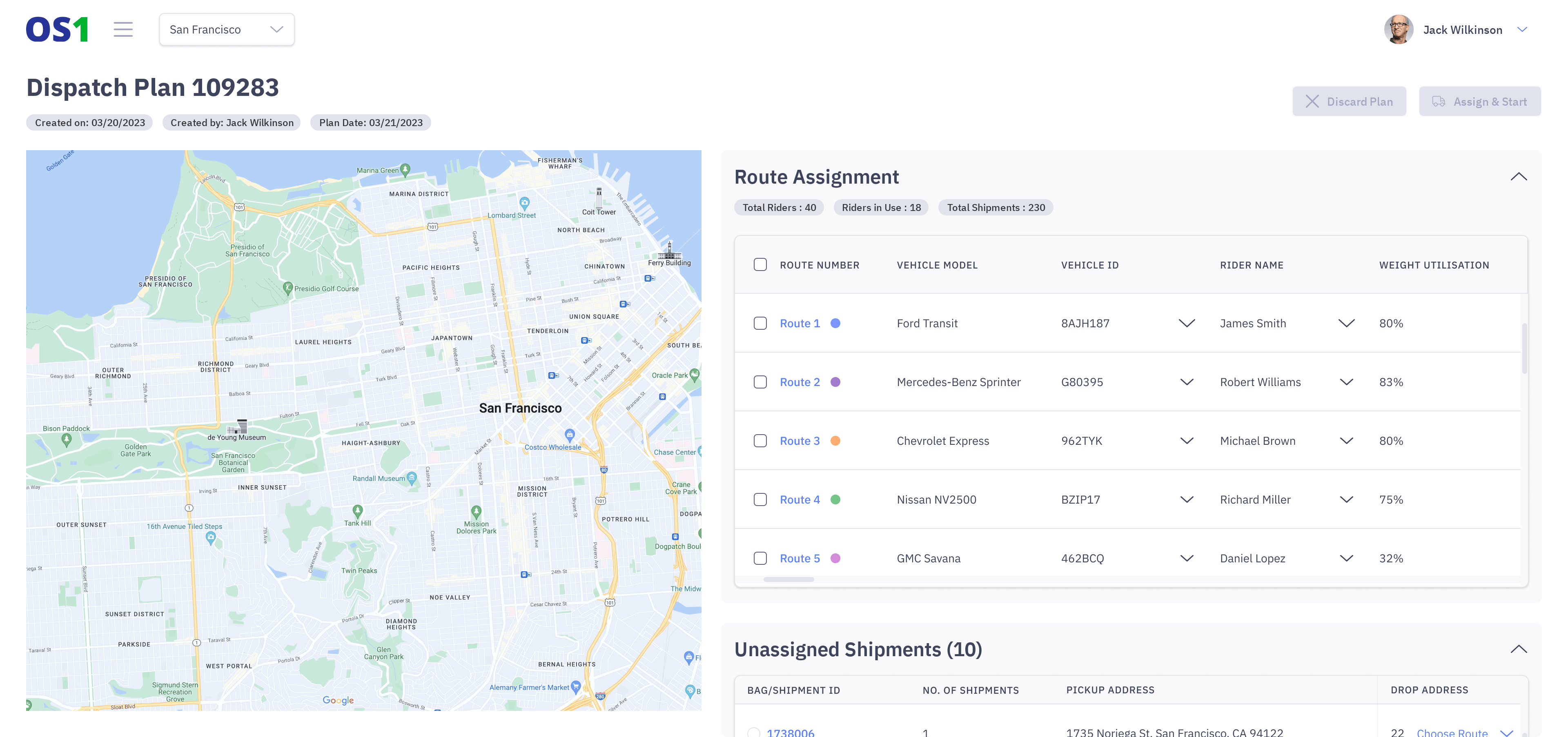The image size is (1568, 737).
Task: Click the Total Riders : 40 badge
Action: point(779,208)
